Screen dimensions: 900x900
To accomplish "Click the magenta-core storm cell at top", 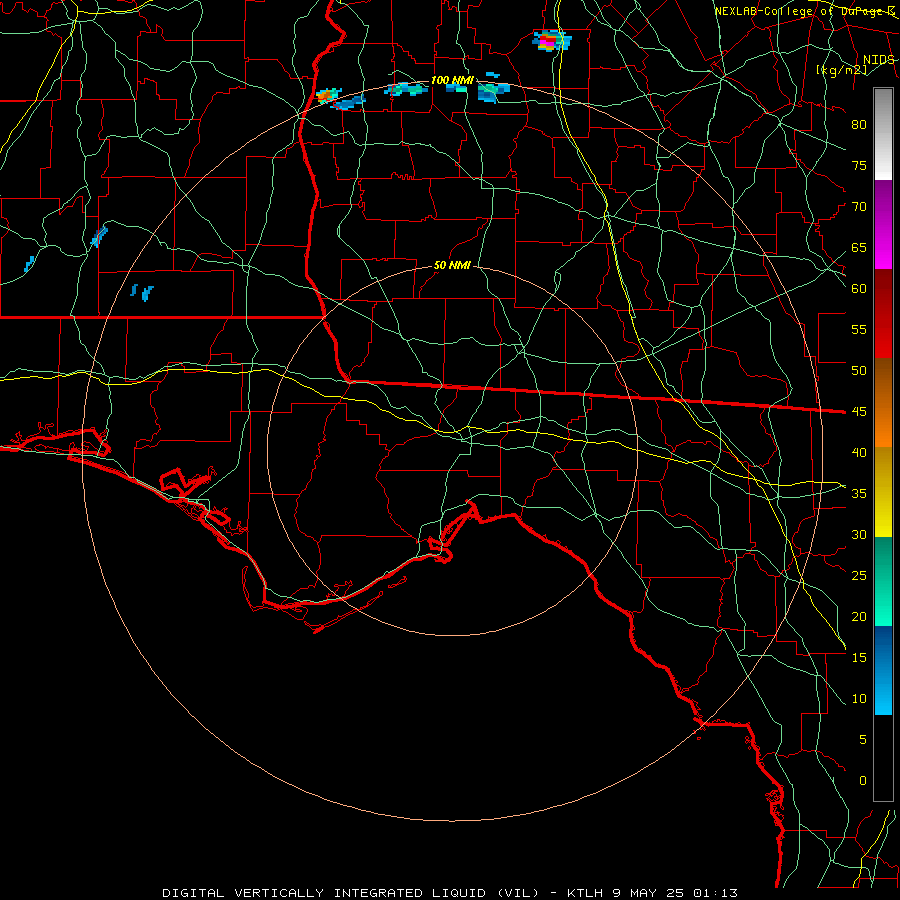I will click(x=551, y=41).
